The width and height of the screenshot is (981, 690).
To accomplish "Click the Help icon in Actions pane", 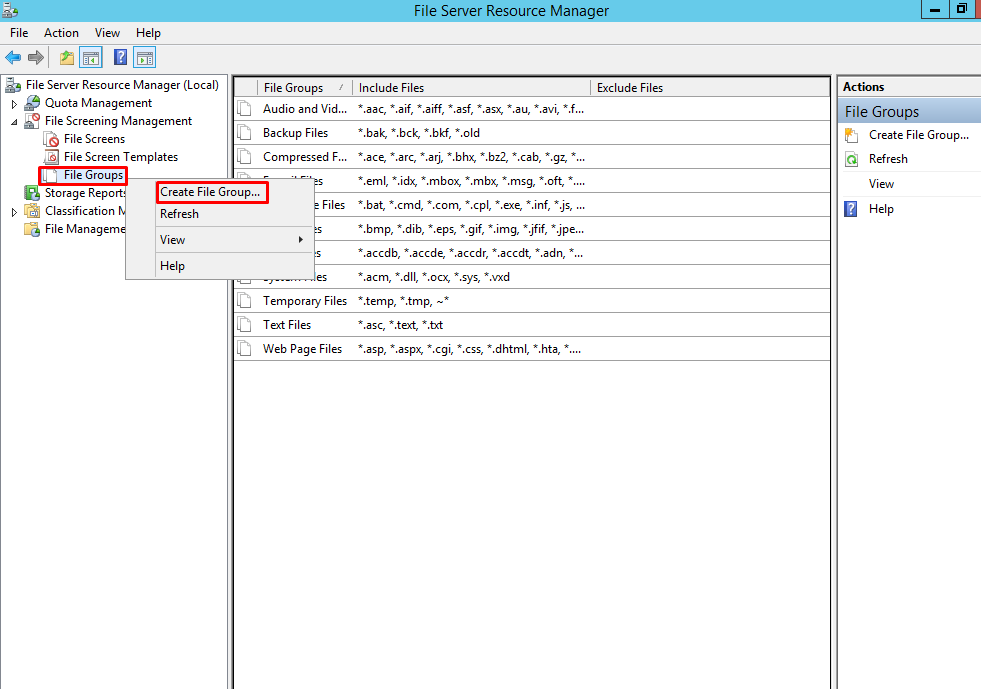I will pyautogui.click(x=851, y=209).
